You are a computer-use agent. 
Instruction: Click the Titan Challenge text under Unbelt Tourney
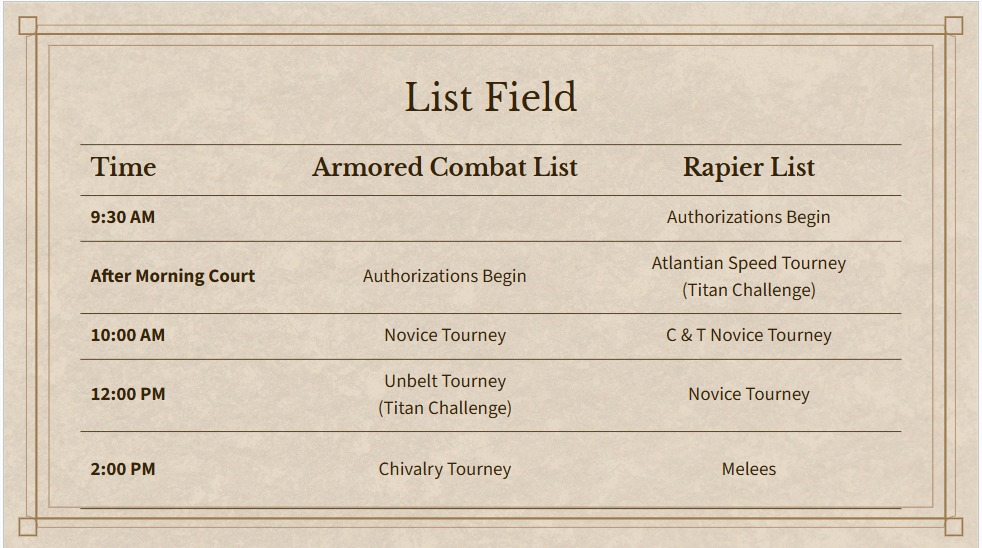pos(445,408)
